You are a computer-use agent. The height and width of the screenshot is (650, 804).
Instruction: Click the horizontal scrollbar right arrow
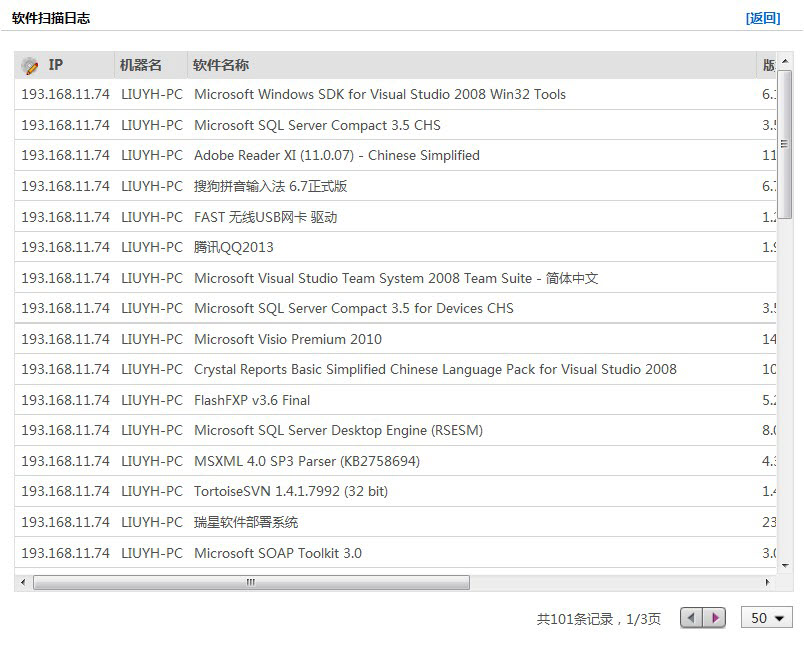[768, 582]
